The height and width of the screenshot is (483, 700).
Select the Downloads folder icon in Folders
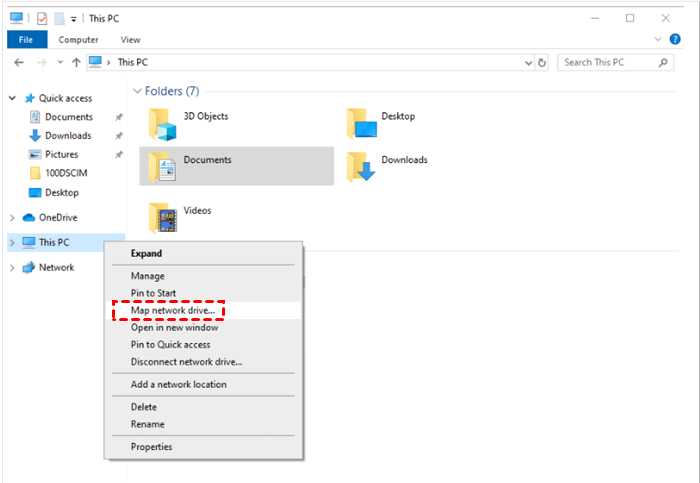coord(361,167)
